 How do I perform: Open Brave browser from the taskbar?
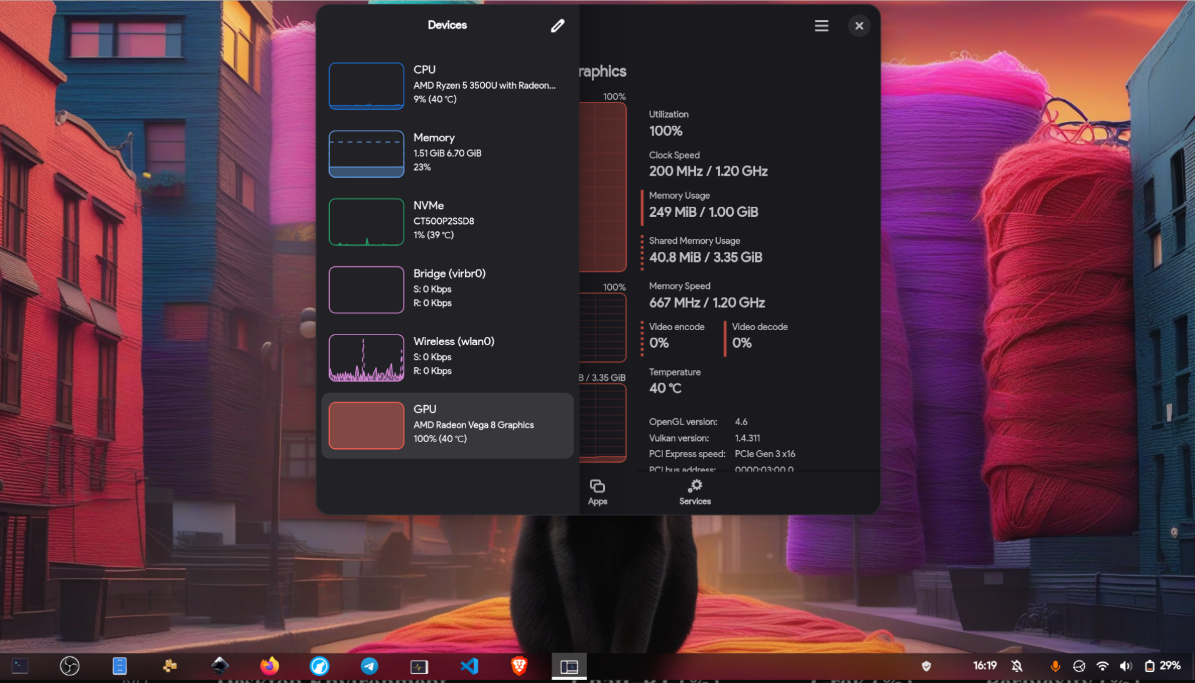click(519, 666)
